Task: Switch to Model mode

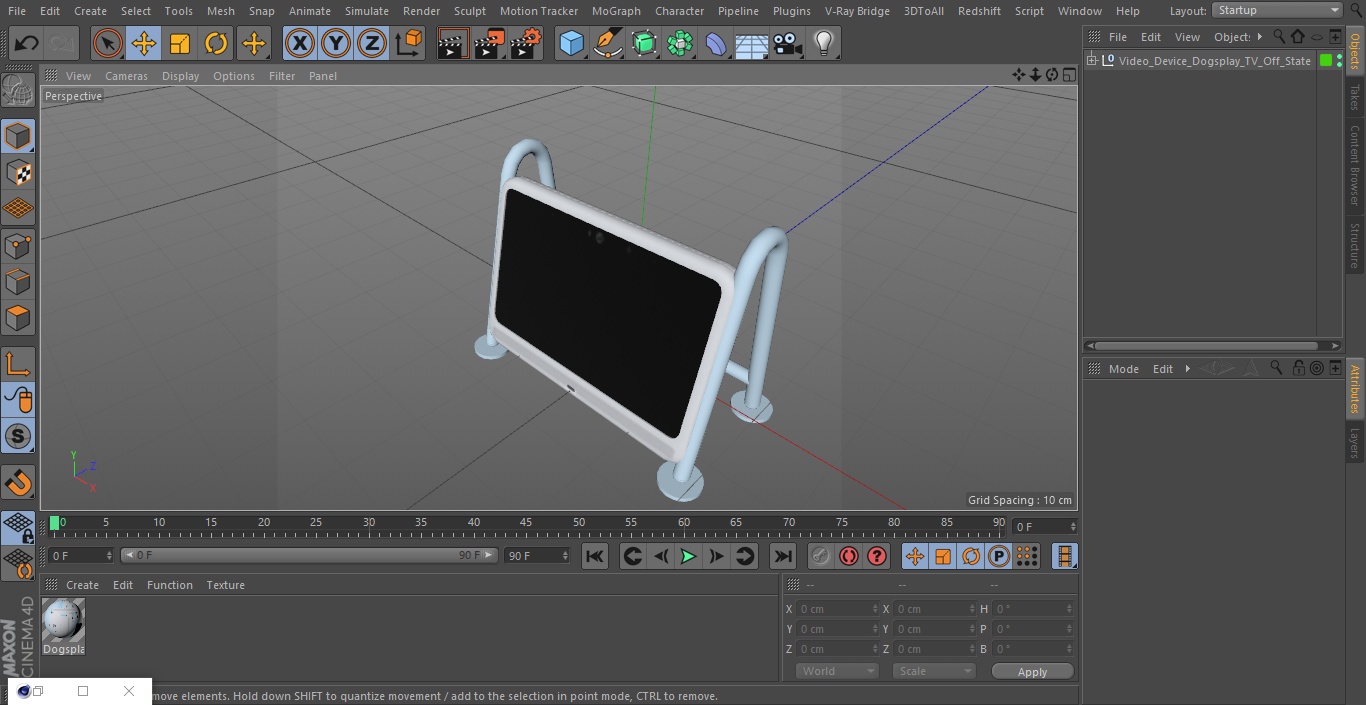Action: 18,136
